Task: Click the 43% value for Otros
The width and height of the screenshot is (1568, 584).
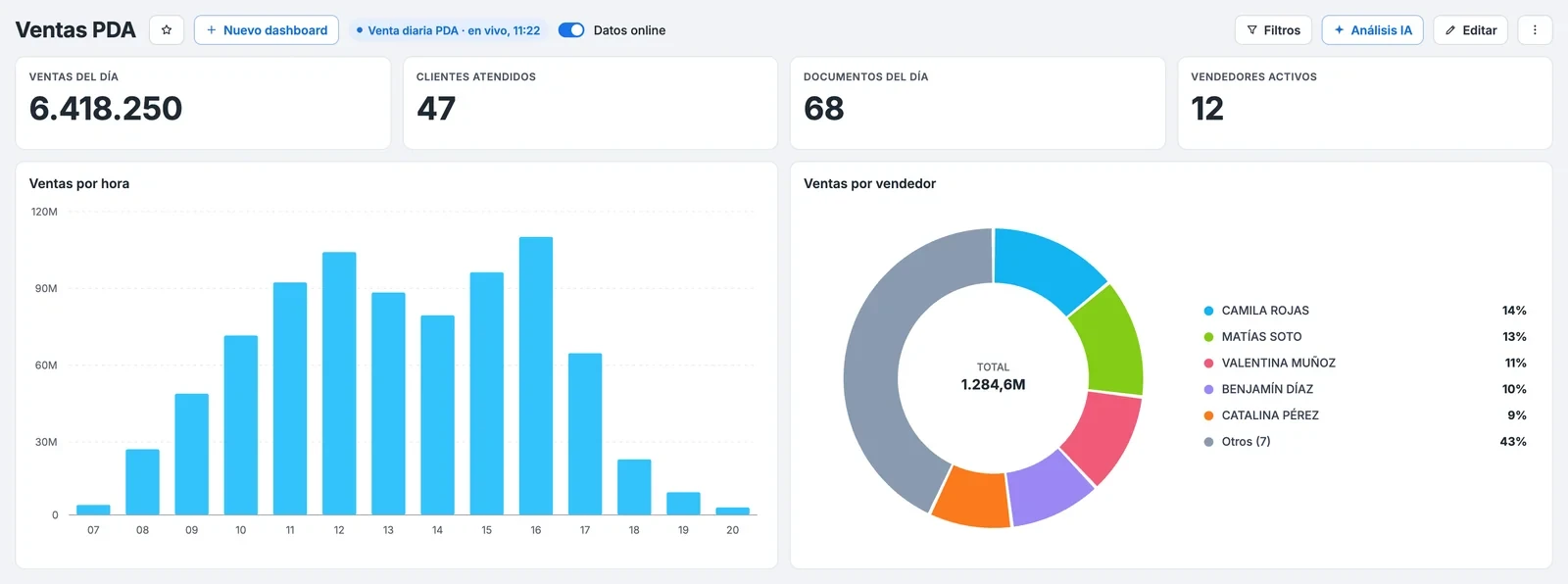Action: point(1513,442)
